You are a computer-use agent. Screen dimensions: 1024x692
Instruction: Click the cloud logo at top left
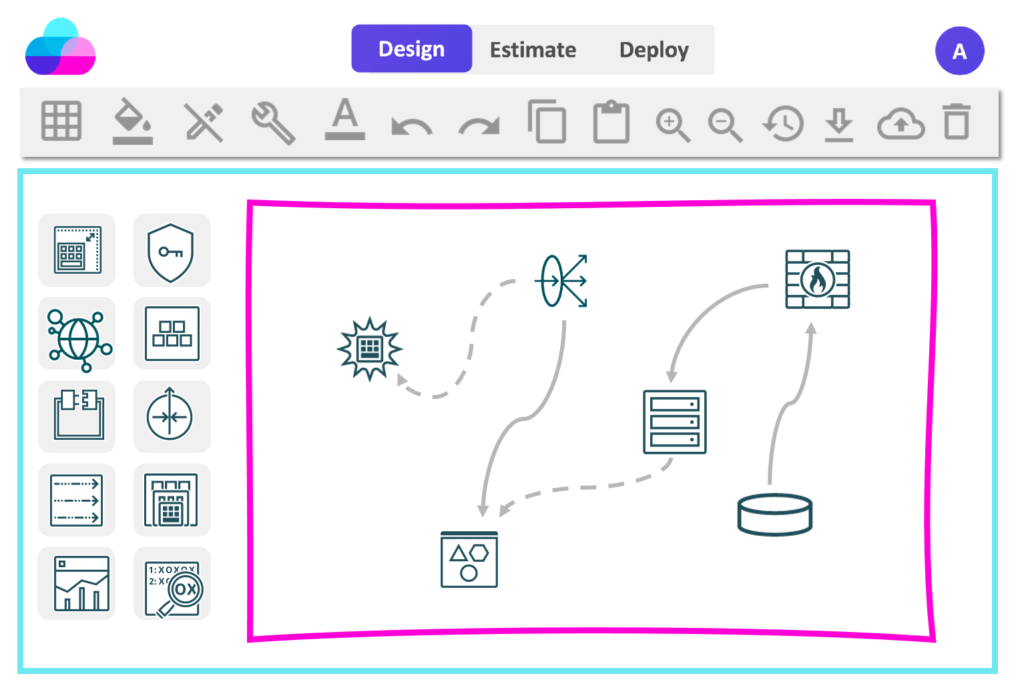(x=60, y=47)
